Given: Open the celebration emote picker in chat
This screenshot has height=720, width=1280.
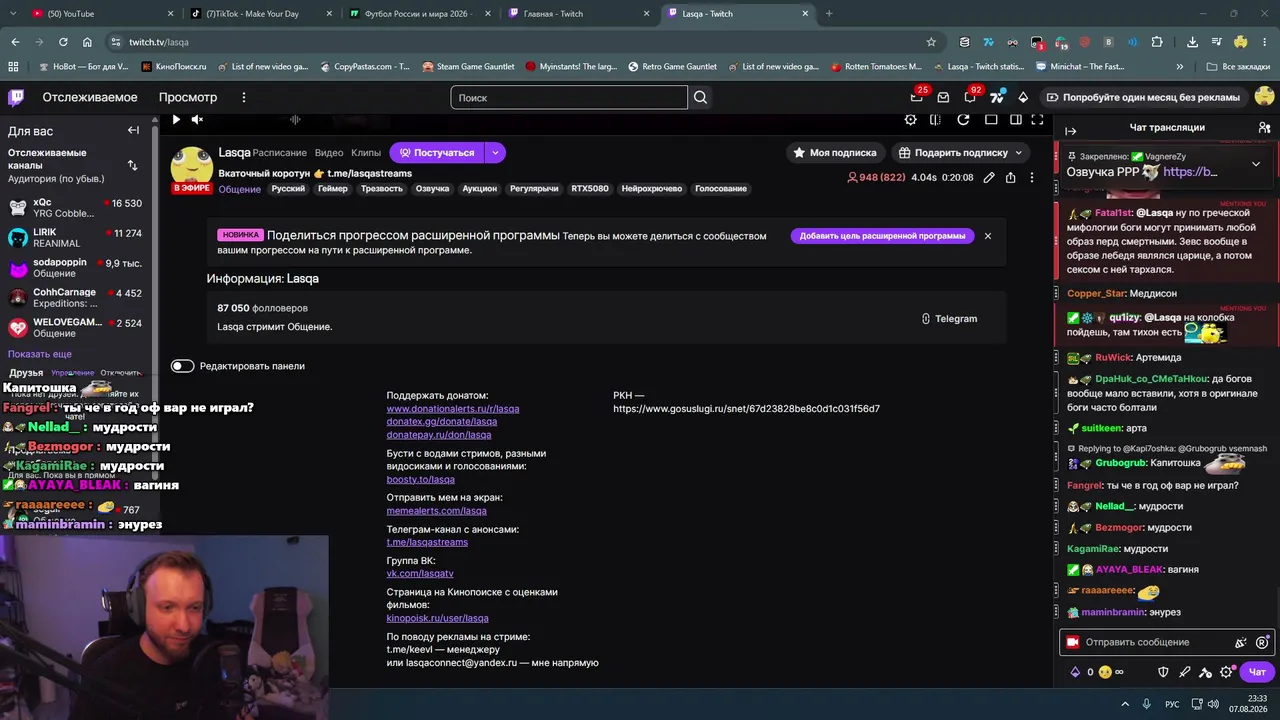Looking at the screenshot, I should (x=1241, y=642).
